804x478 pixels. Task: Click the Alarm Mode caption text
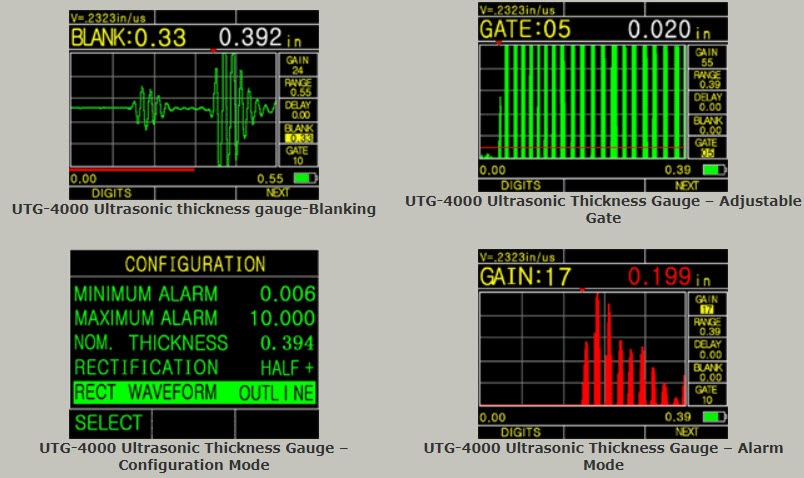[x=603, y=456]
